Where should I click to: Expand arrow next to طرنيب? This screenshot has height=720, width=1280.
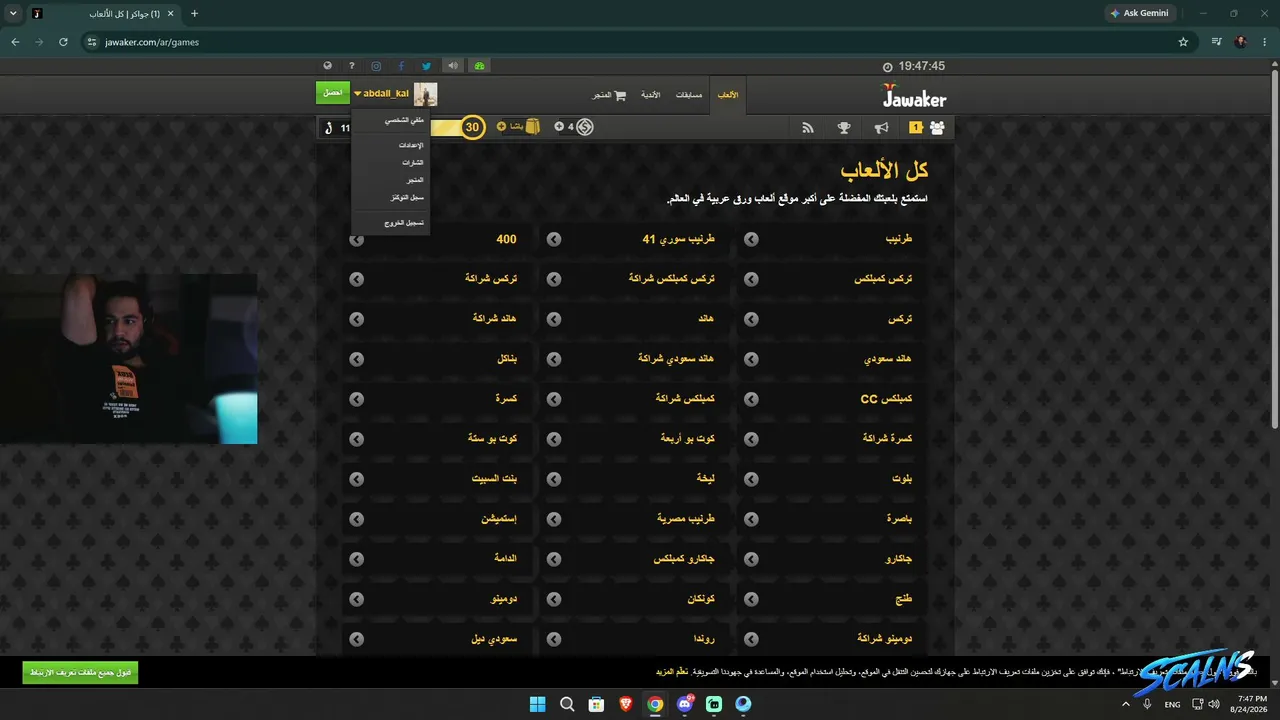tap(751, 240)
